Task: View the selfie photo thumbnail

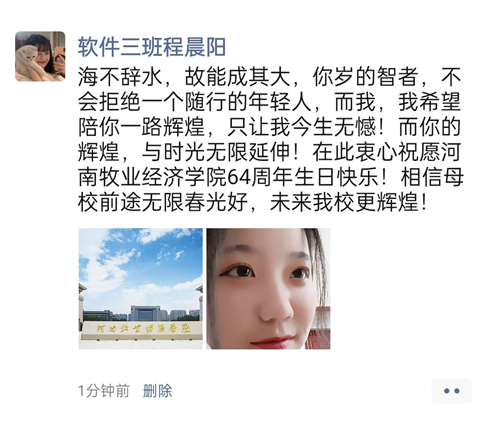Action: tap(268, 289)
